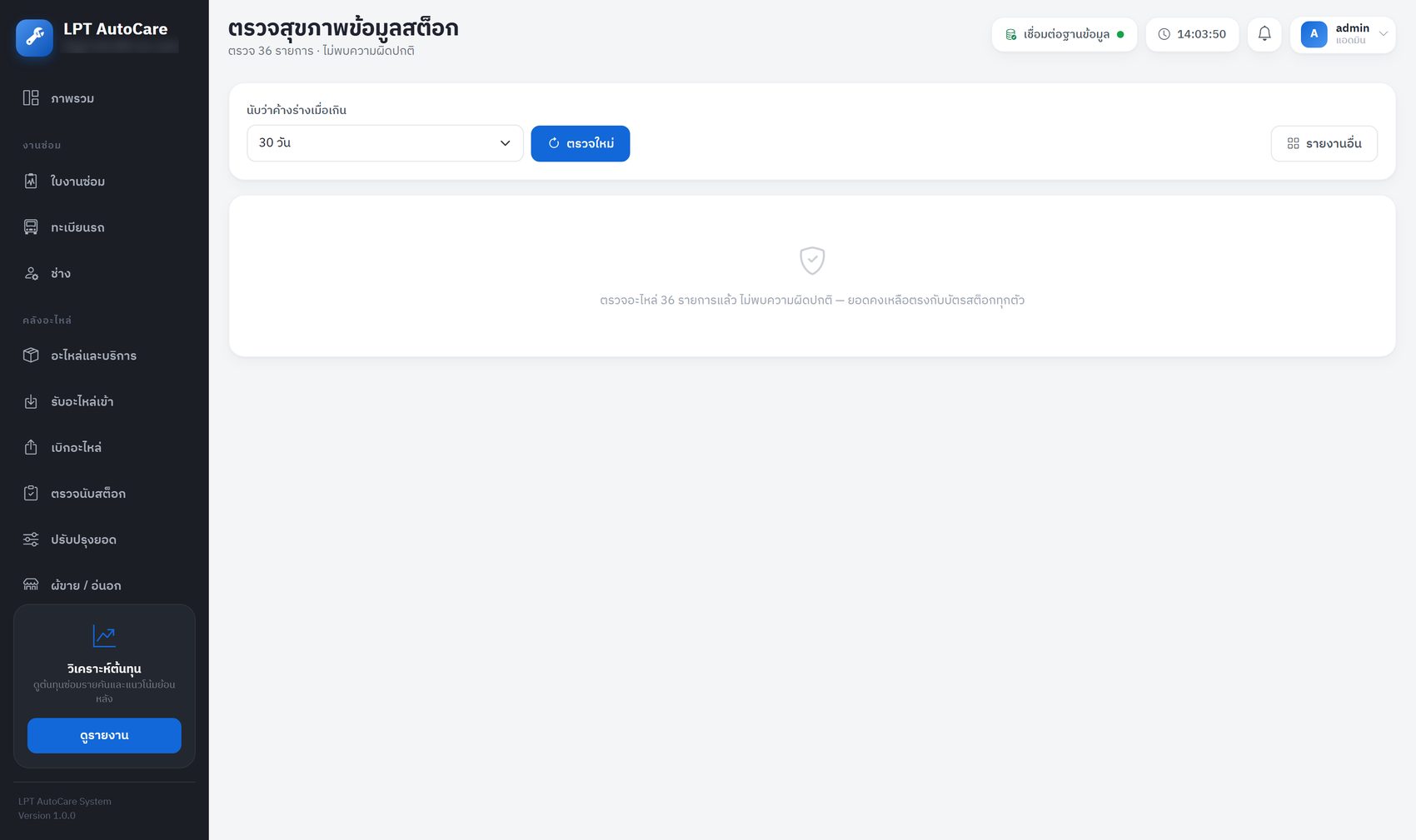Click the งานซ่อม section header
Screen dimensions: 1416x840
click(x=42, y=145)
